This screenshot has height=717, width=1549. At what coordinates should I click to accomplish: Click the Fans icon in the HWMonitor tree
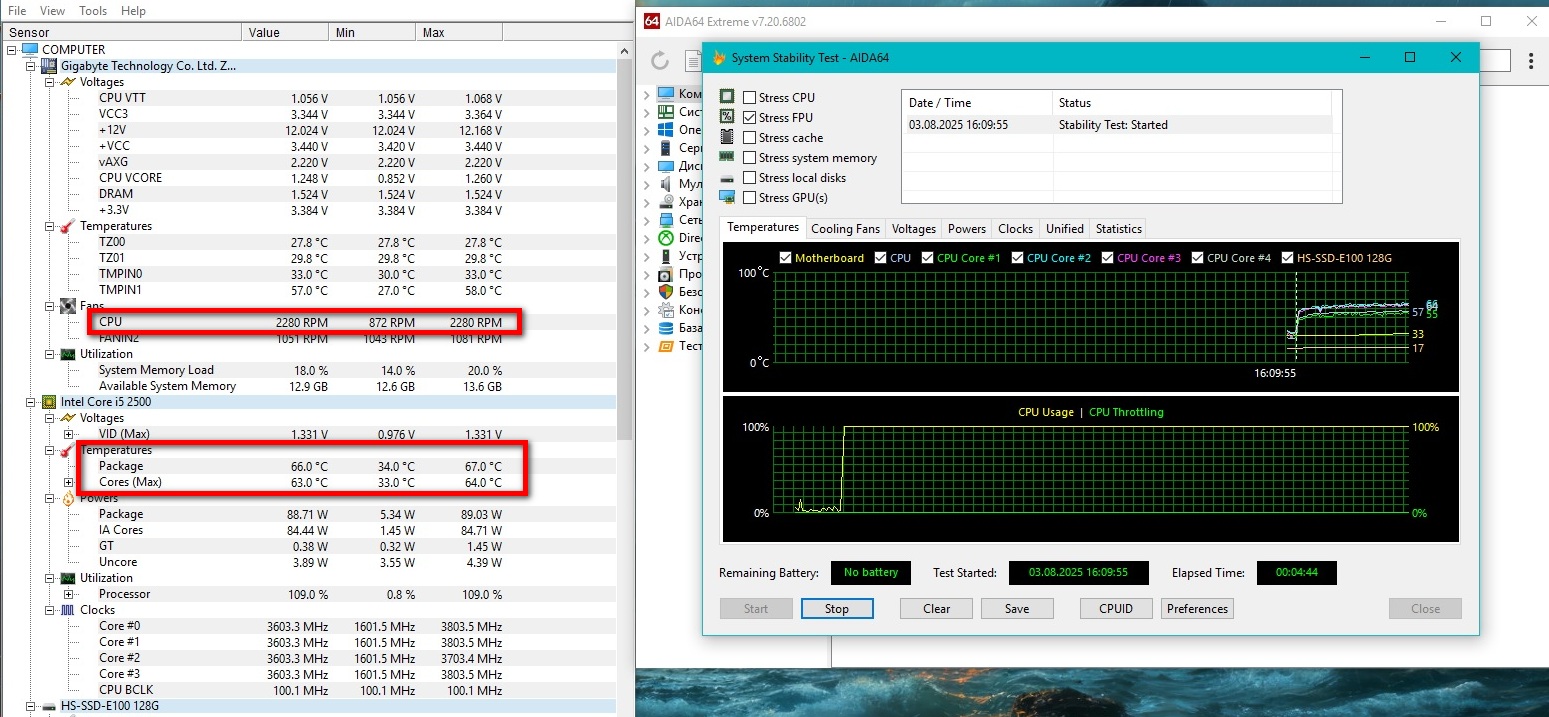pos(68,305)
